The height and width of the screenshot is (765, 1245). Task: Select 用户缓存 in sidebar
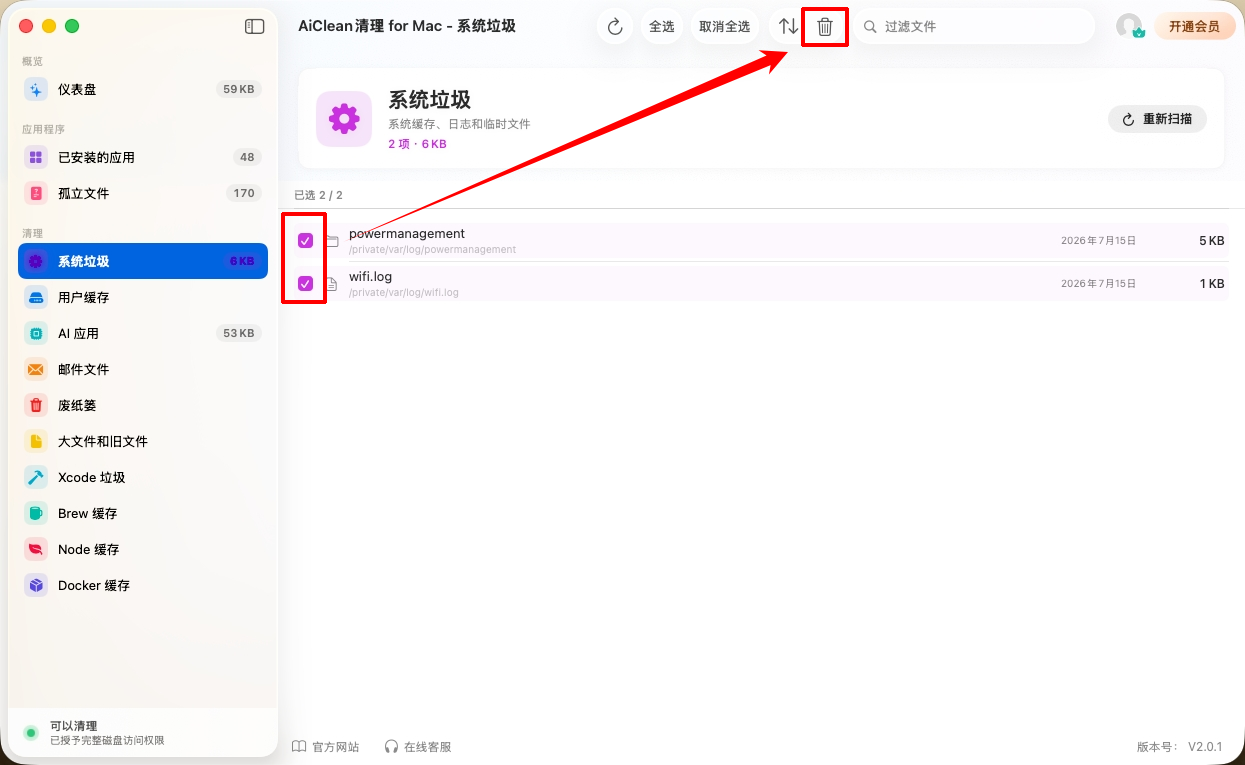(143, 297)
